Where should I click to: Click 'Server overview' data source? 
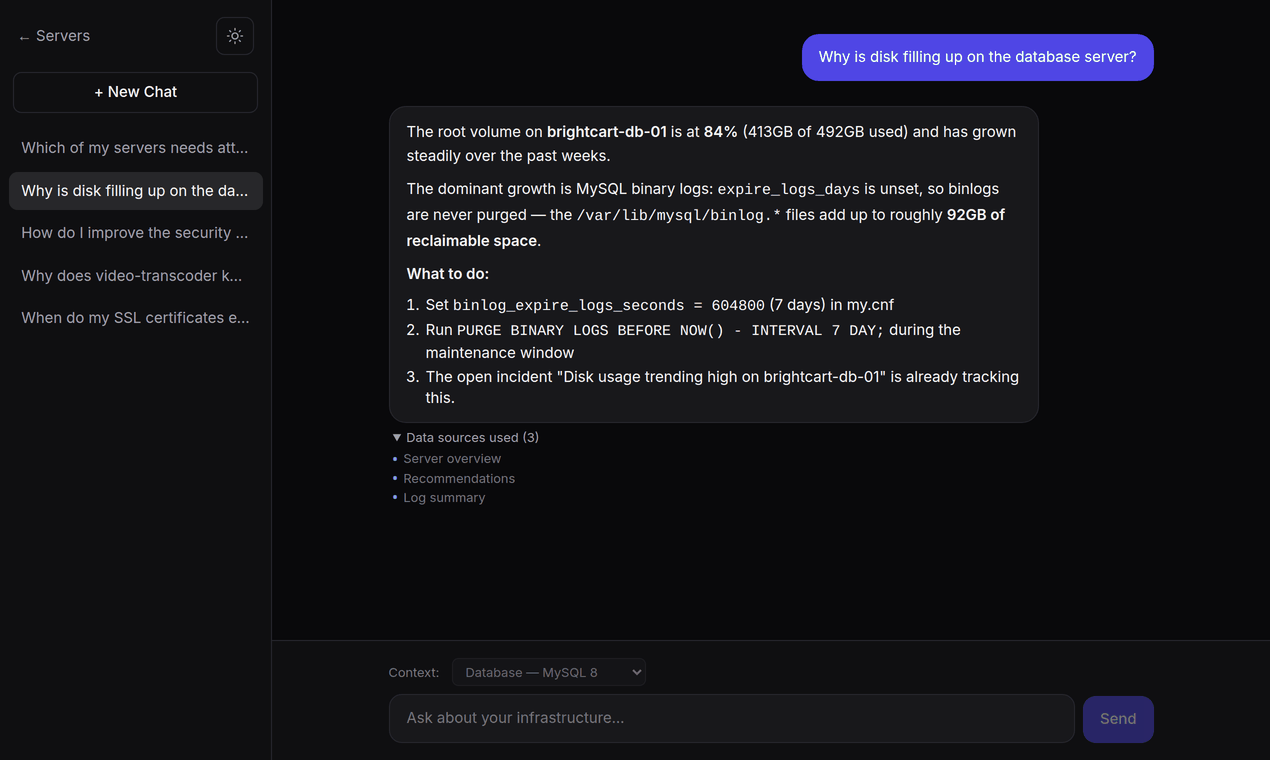click(x=452, y=459)
